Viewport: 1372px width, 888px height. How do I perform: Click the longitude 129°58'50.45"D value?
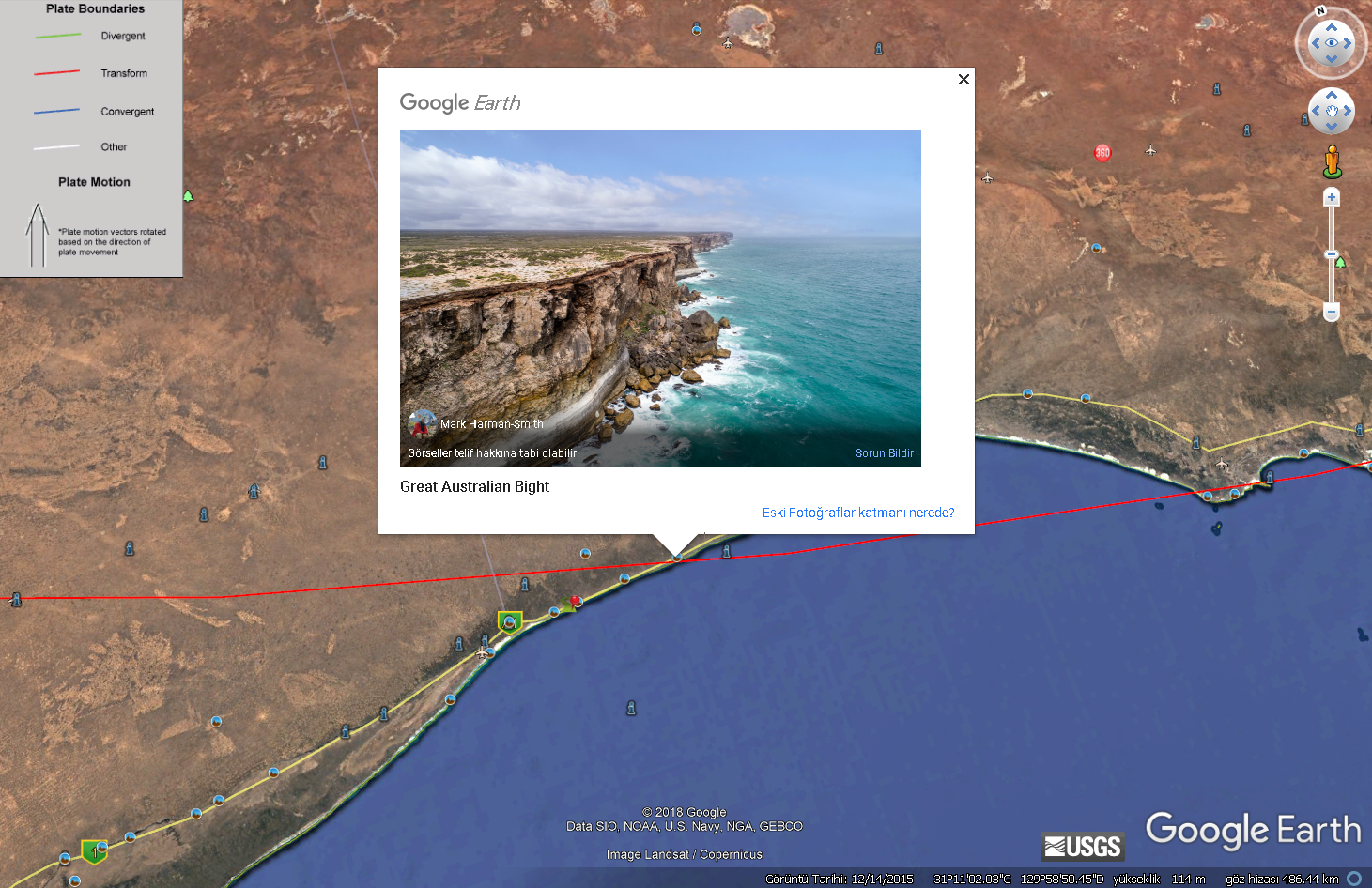[1062, 880]
